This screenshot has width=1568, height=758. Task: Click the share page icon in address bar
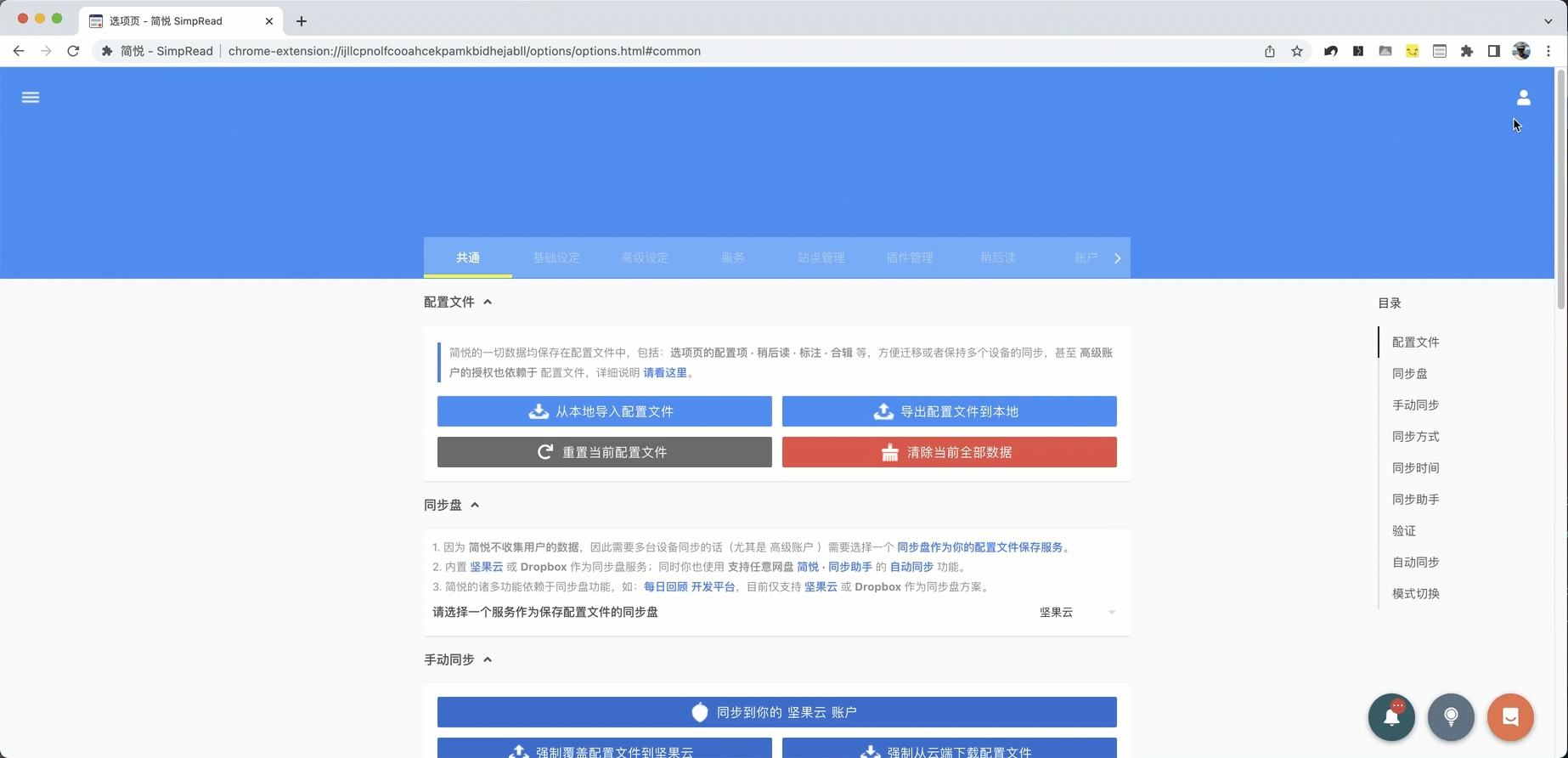[1270, 51]
